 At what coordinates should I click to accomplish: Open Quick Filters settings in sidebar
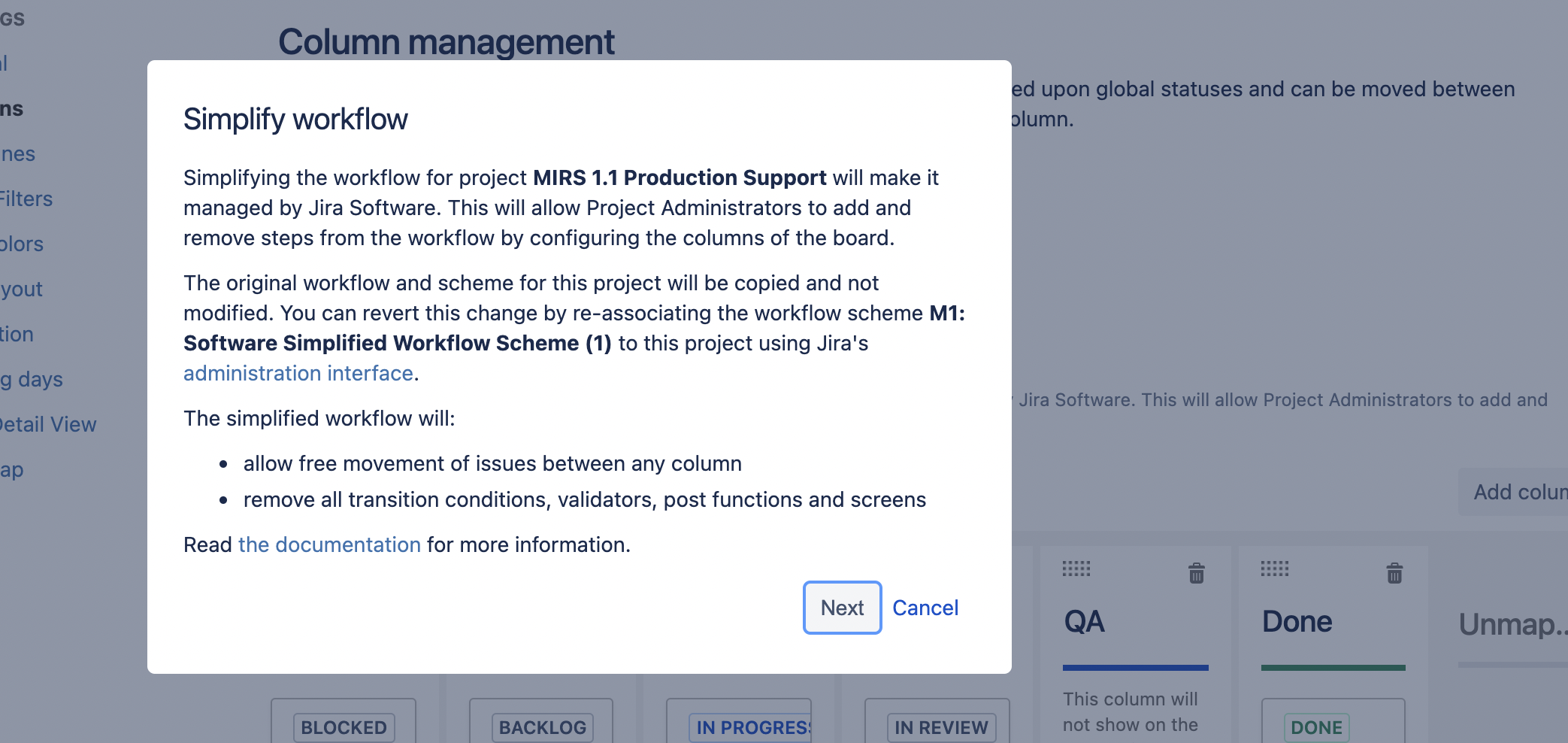pyautogui.click(x=26, y=199)
